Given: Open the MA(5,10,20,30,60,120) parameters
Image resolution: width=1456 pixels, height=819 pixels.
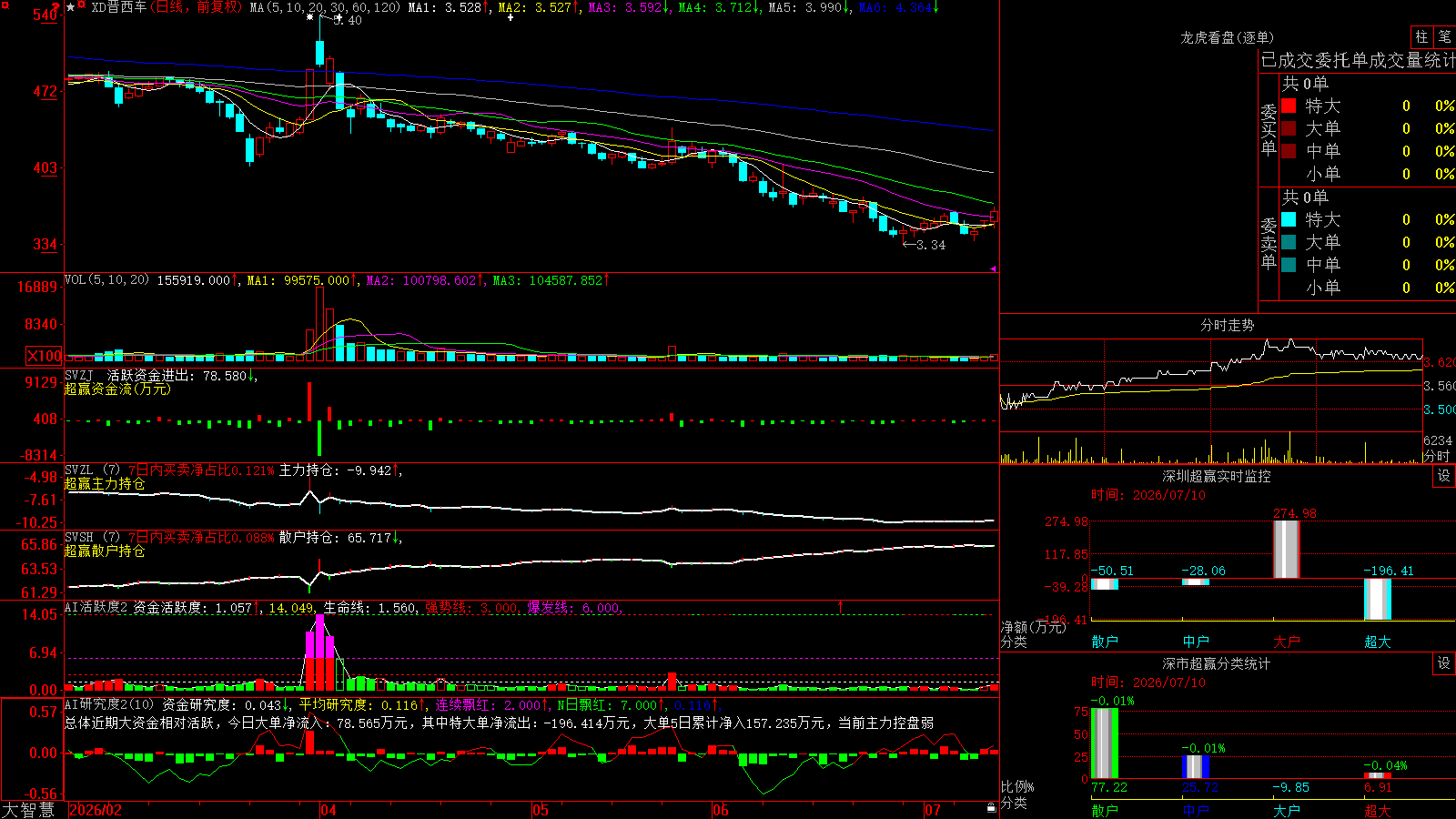Looking at the screenshot, I should pyautogui.click(x=325, y=7).
